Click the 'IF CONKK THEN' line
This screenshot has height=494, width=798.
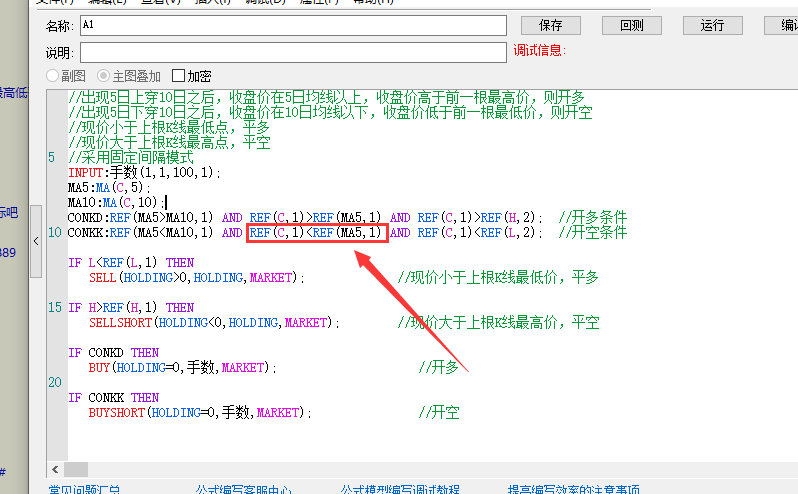[114, 397]
